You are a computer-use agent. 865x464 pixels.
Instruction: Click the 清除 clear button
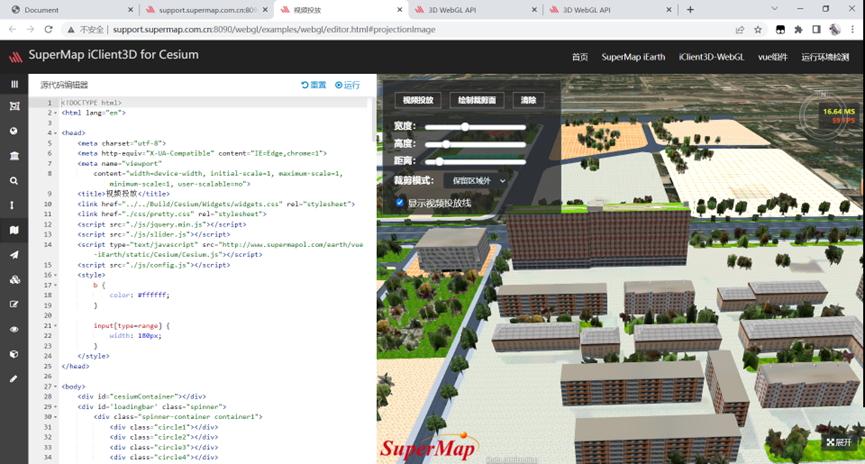(x=528, y=100)
